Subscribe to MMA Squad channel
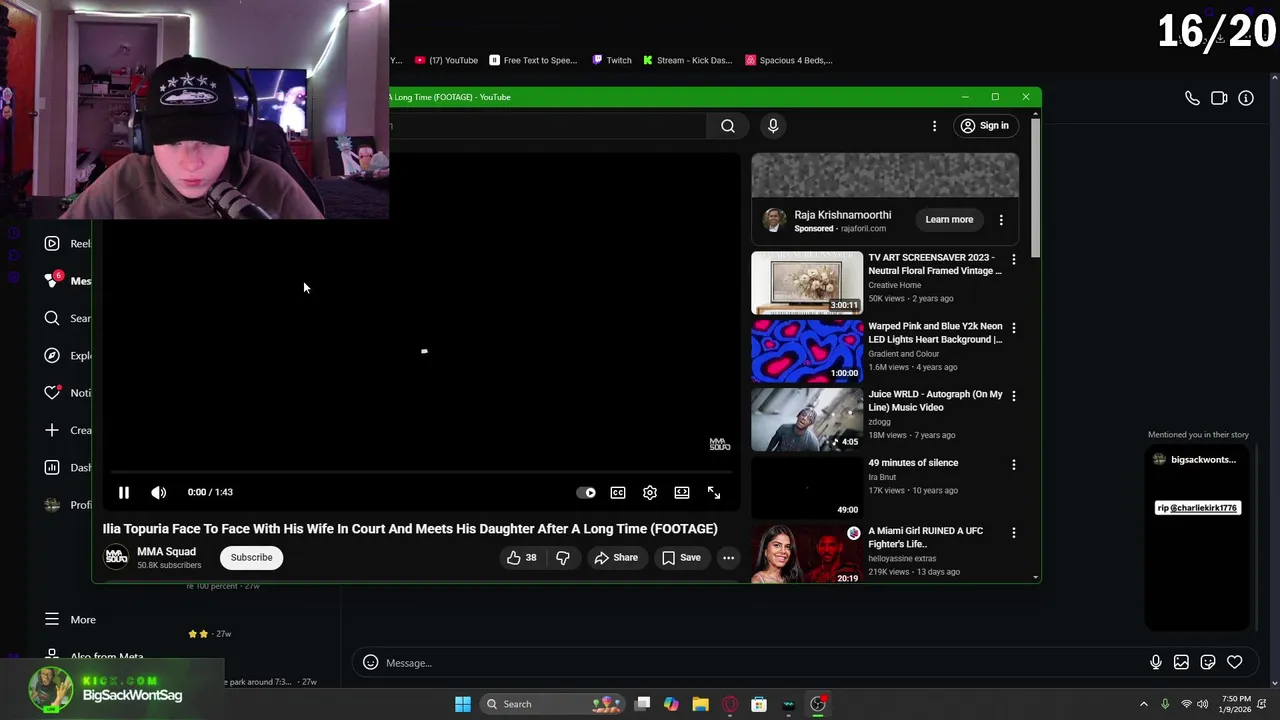Viewport: 1280px width, 720px height. tap(251, 557)
